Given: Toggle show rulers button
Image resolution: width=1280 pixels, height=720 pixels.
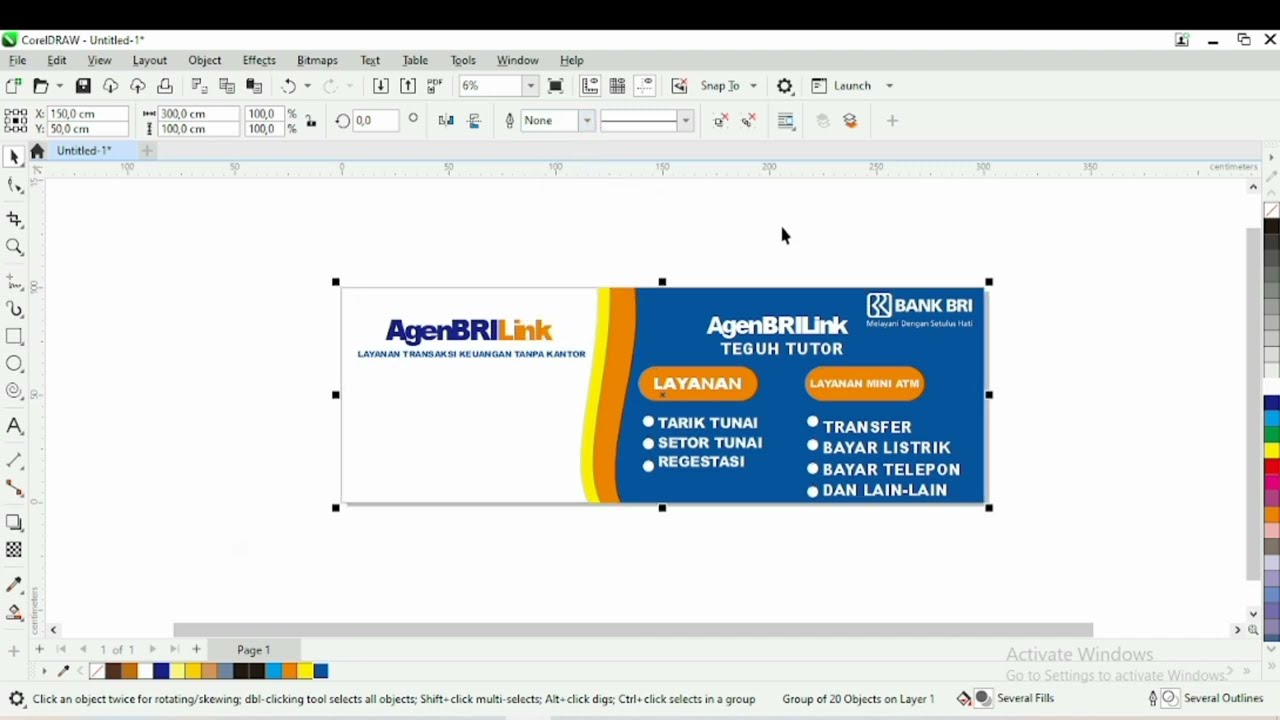Looking at the screenshot, I should point(590,86).
